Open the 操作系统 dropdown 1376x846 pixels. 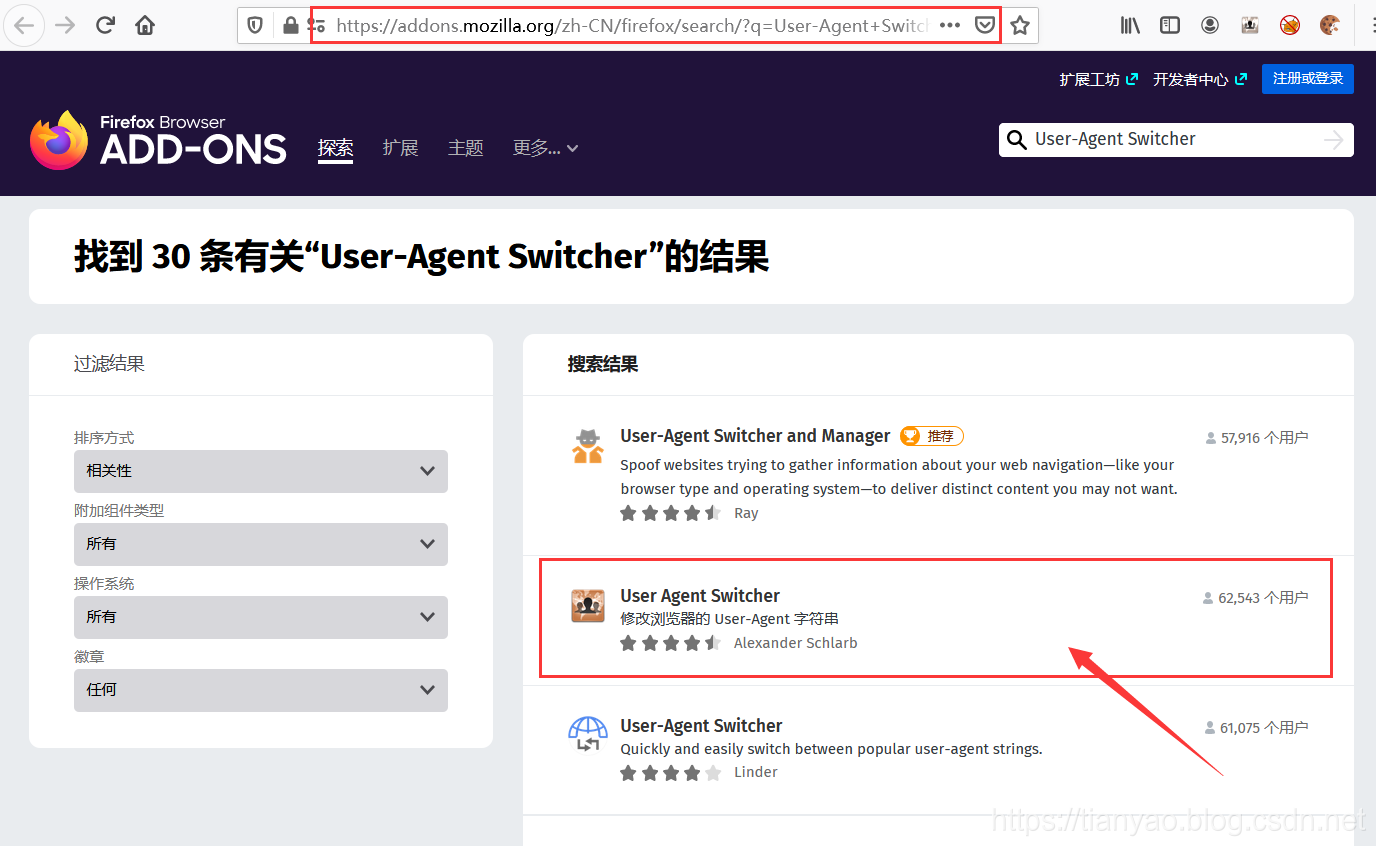pos(261,617)
